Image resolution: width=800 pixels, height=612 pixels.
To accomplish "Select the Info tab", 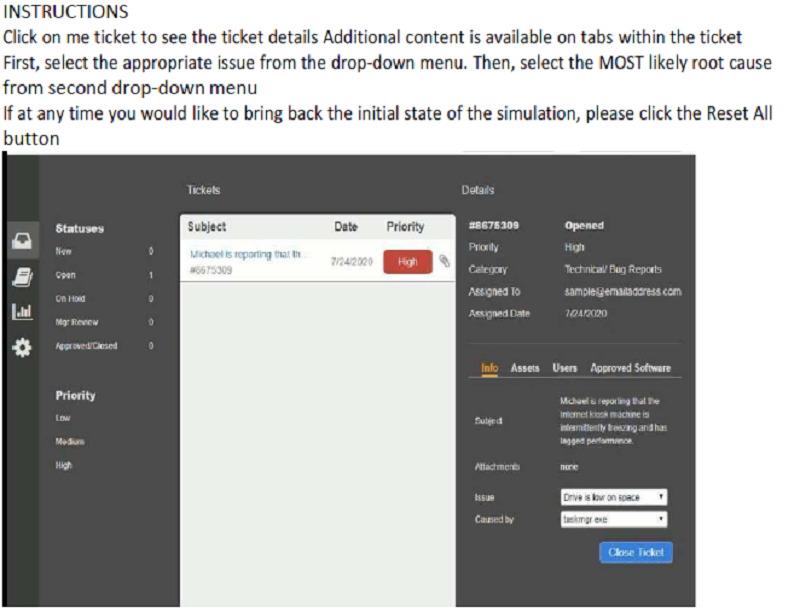I will point(489,368).
